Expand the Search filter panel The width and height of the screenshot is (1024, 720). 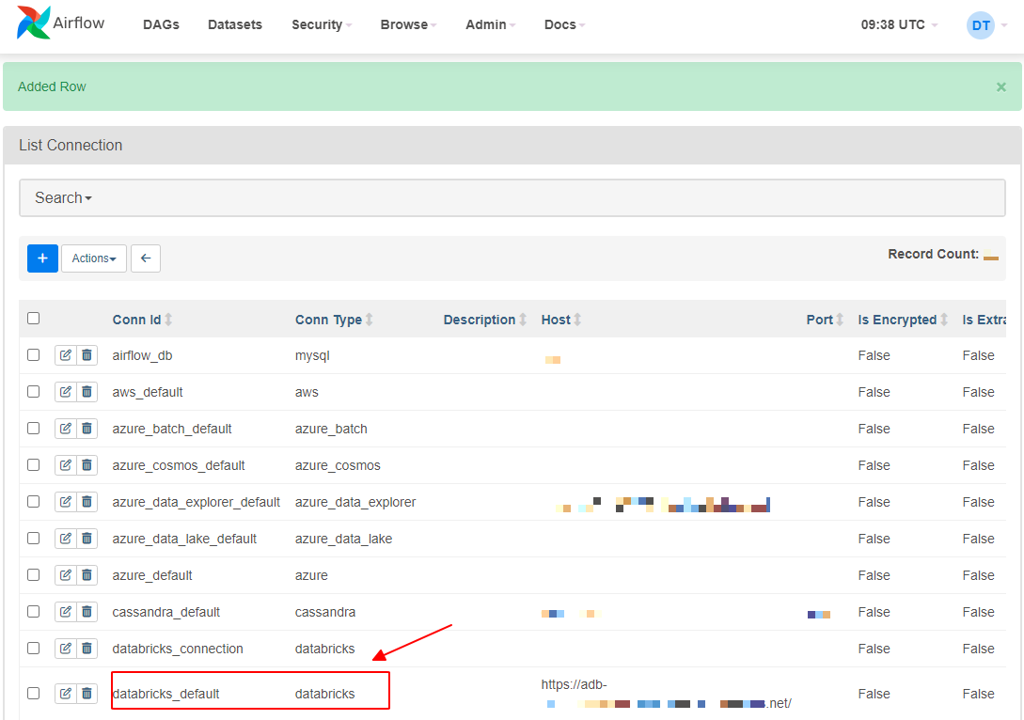click(x=63, y=198)
